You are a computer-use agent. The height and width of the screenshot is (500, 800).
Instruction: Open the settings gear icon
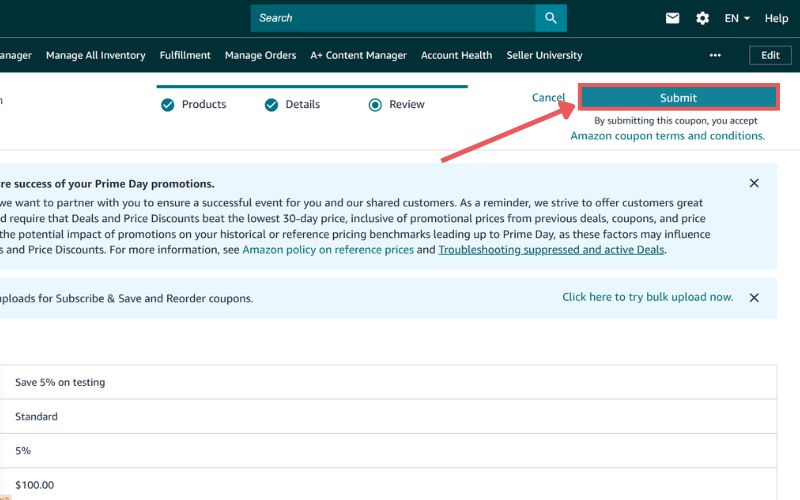(x=703, y=18)
